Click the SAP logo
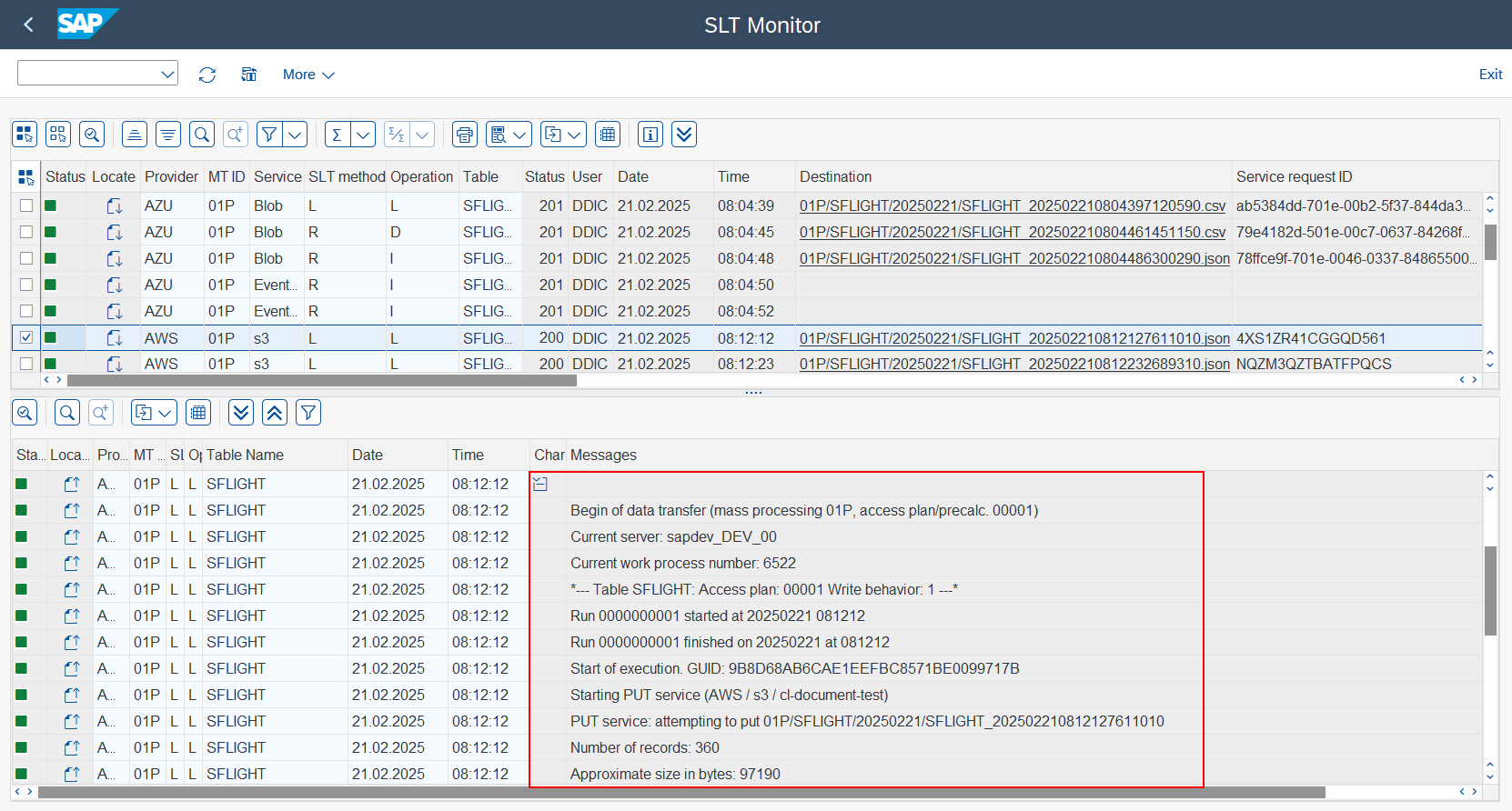The image size is (1512, 811). coord(87,24)
